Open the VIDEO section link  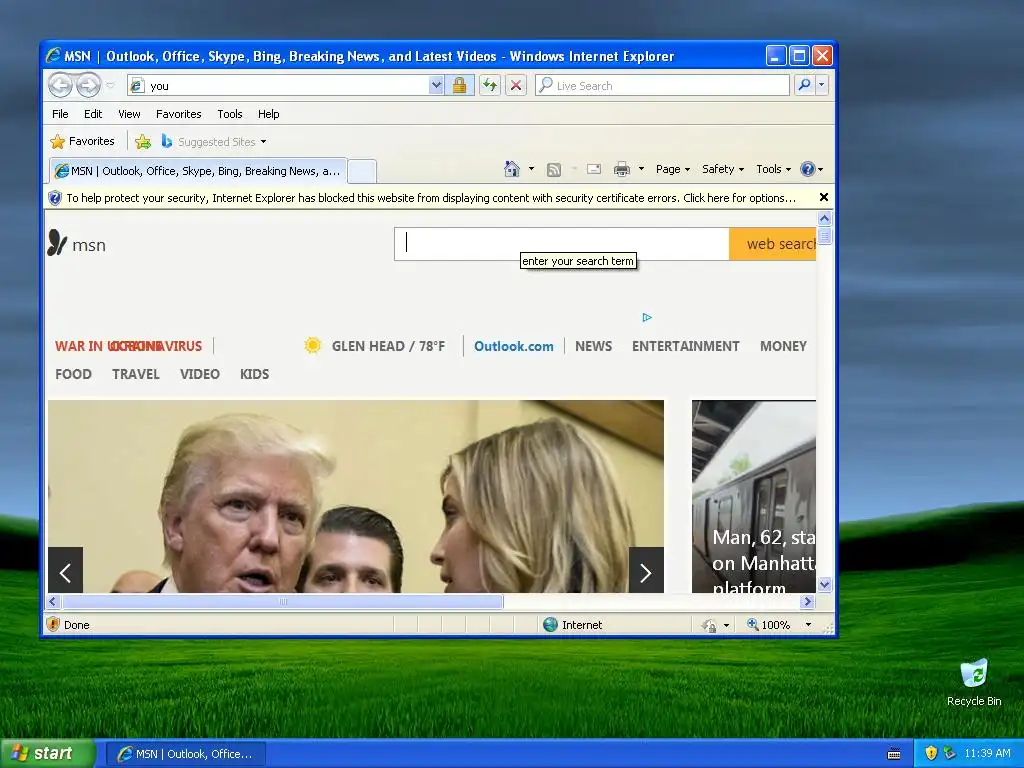[199, 374]
